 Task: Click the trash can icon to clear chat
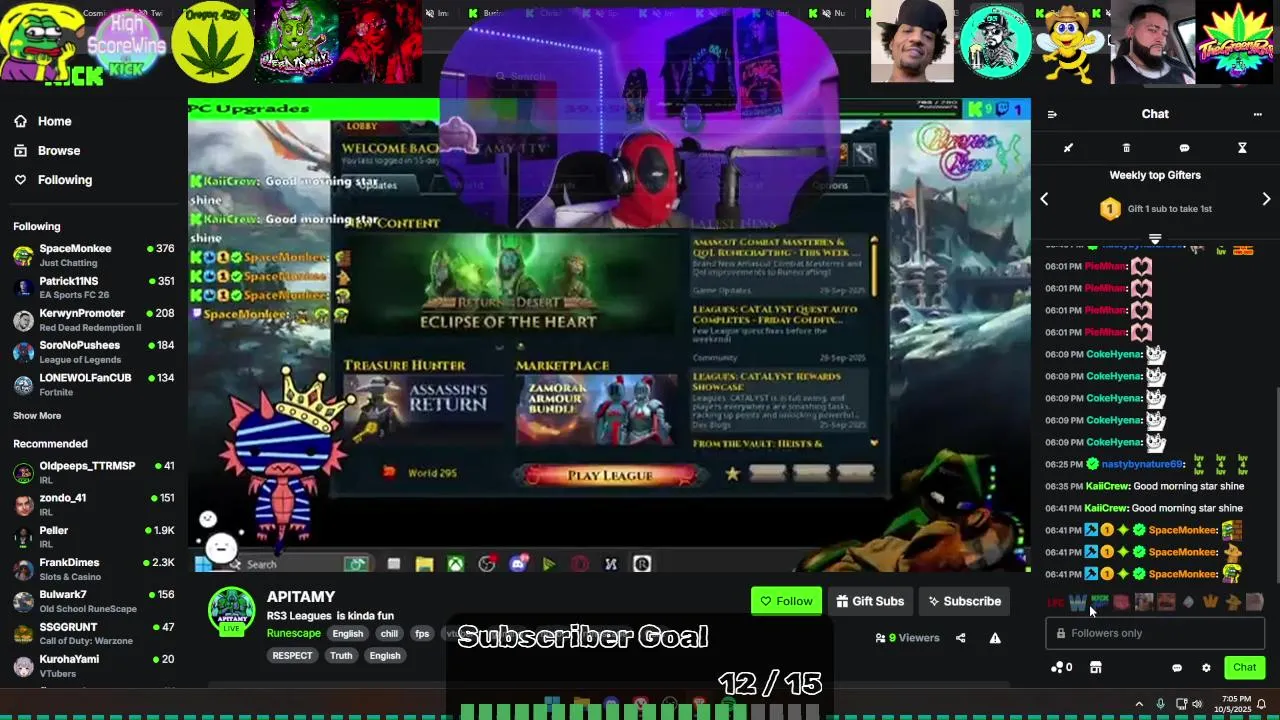(x=1126, y=148)
